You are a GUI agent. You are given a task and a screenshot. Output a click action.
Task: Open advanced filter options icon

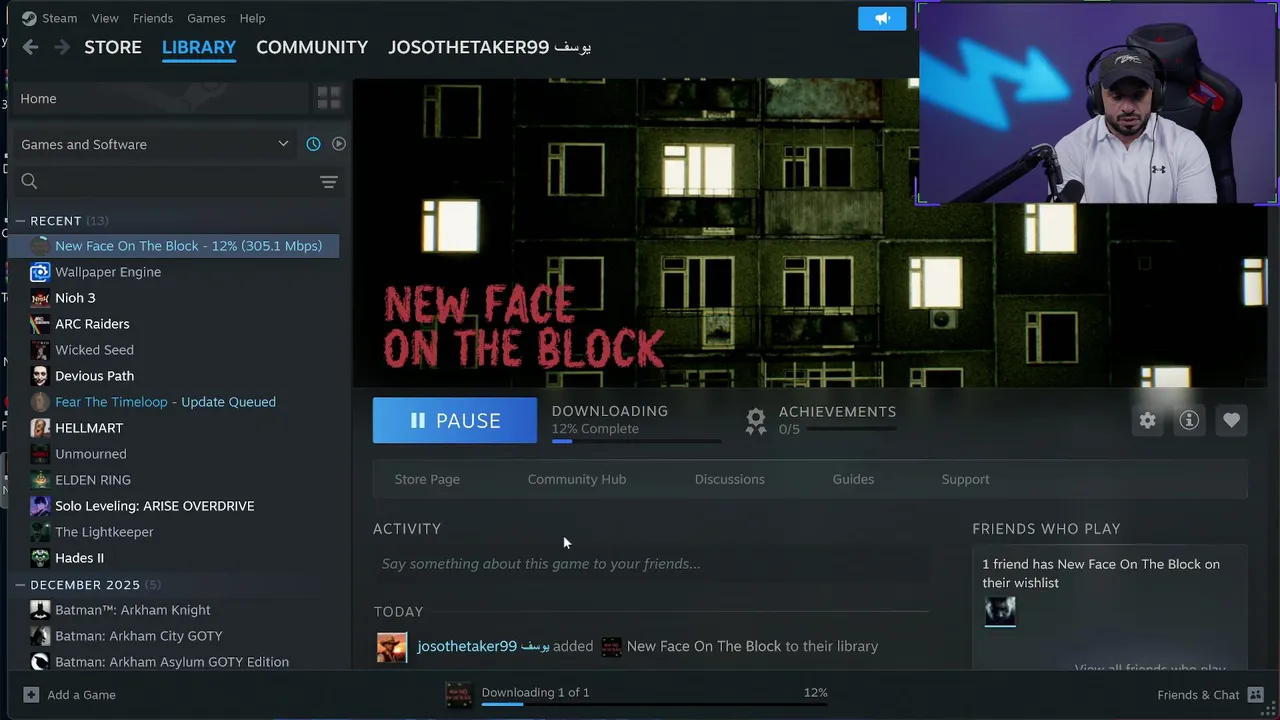(x=328, y=181)
